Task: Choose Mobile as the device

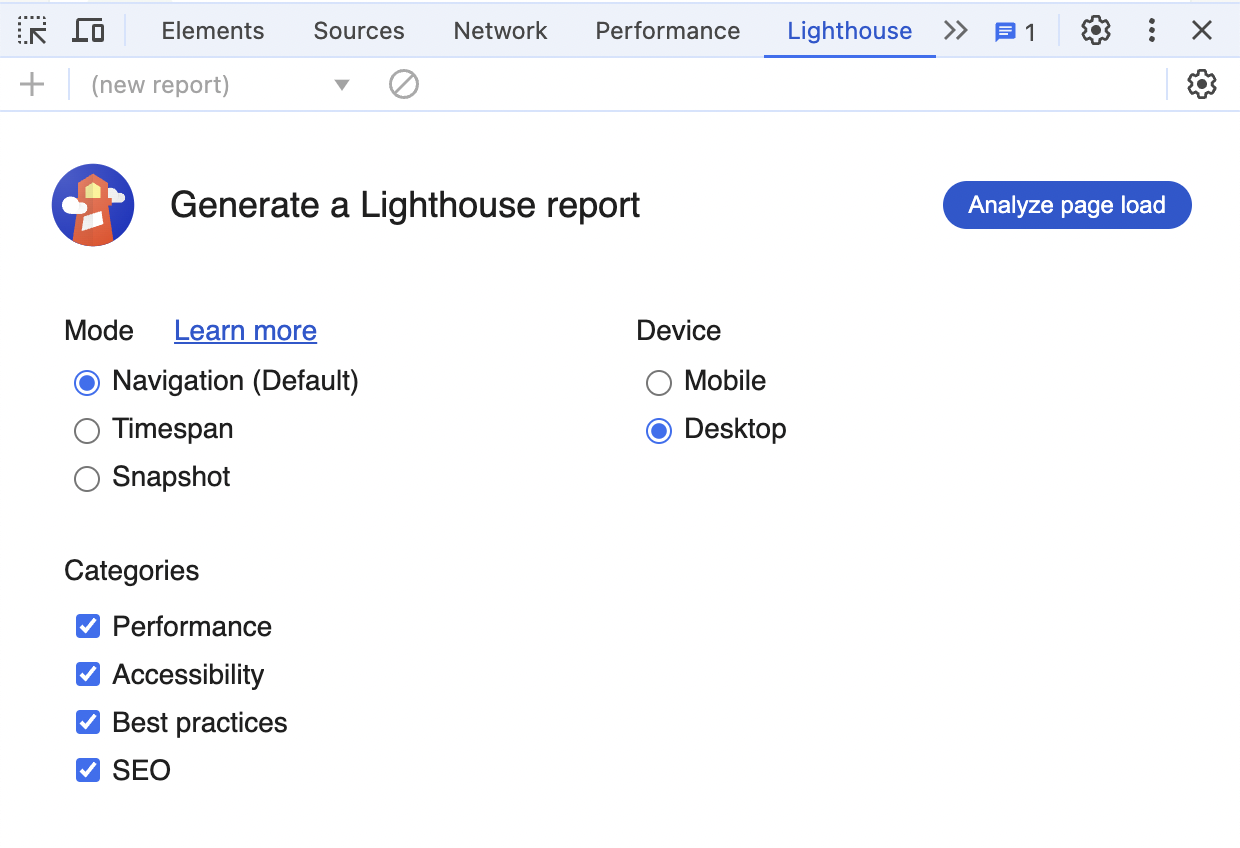Action: (658, 382)
